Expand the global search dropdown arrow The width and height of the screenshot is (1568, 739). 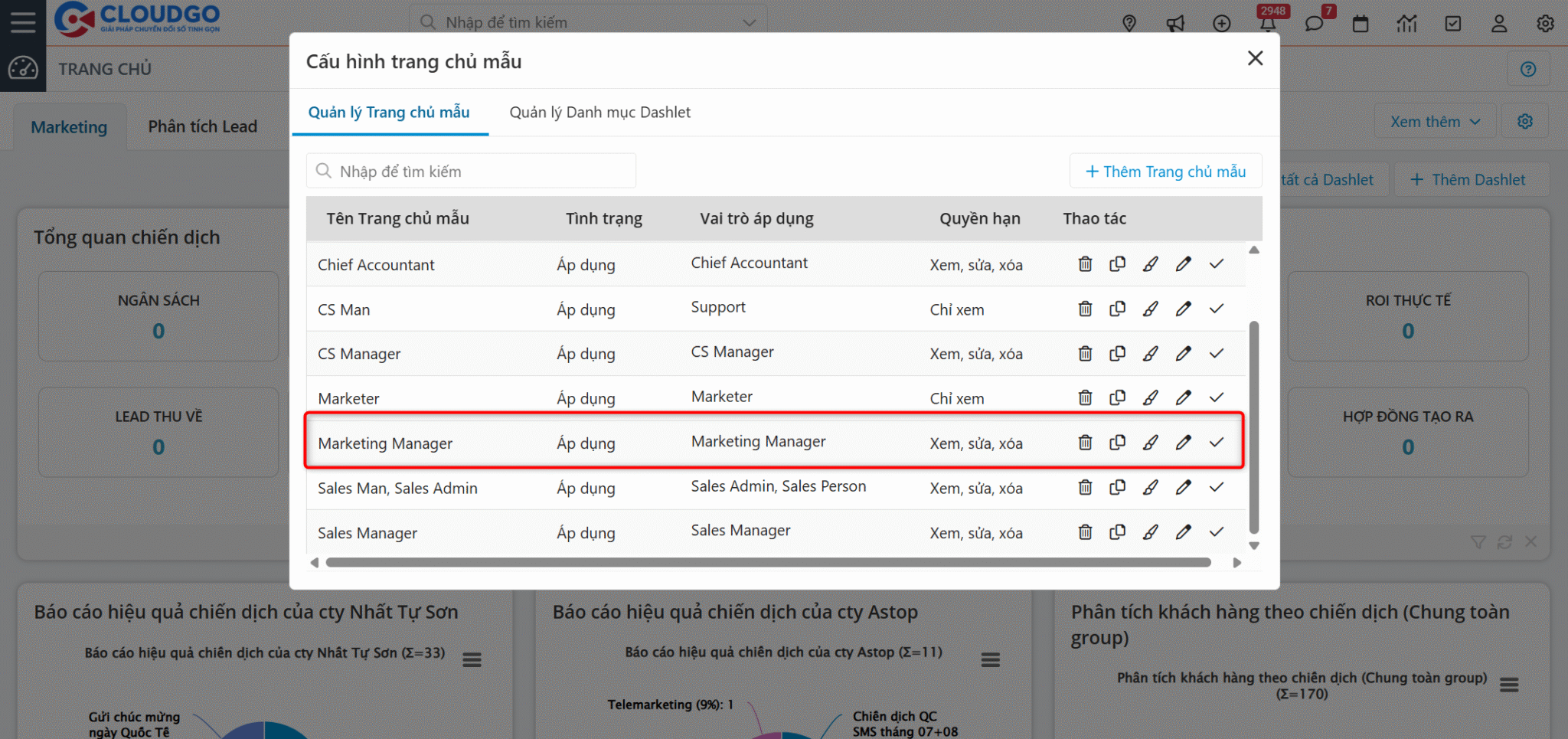point(750,22)
